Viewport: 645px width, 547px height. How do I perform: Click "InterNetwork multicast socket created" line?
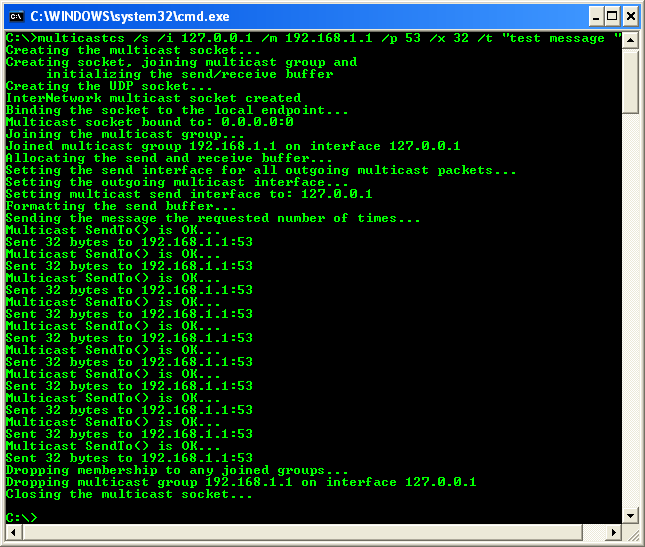(153, 98)
